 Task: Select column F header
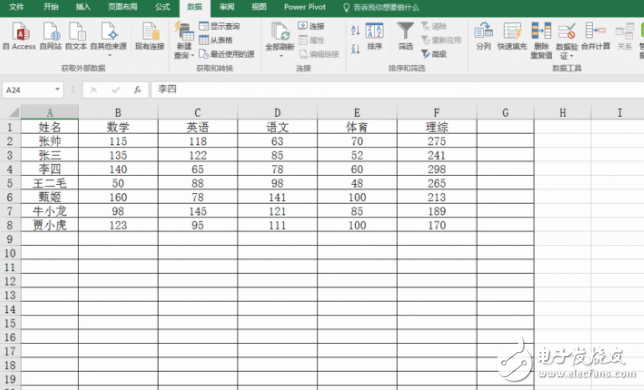click(437, 112)
